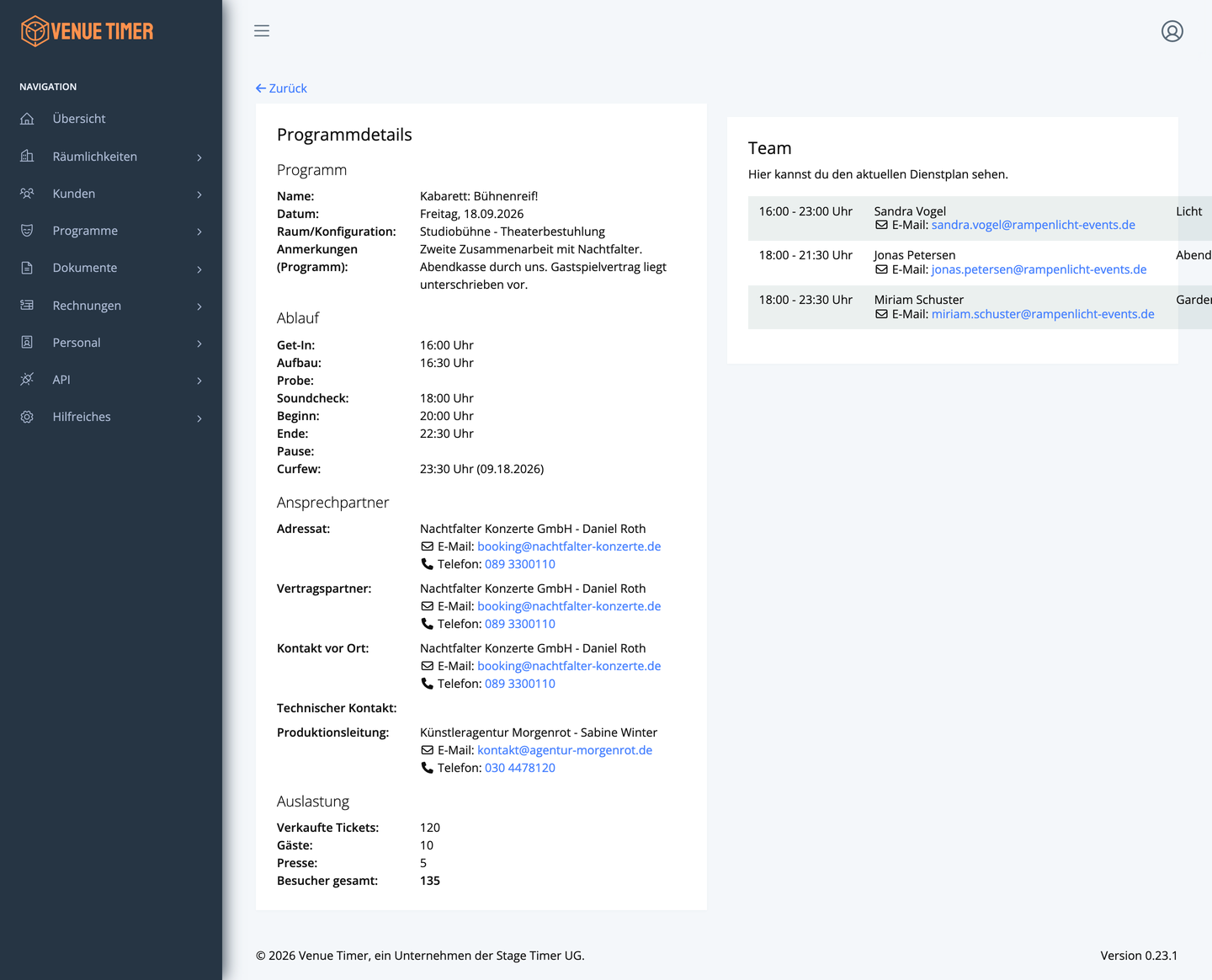Click the Räumlichkeiten building icon
The height and width of the screenshot is (980, 1212).
click(x=27, y=157)
